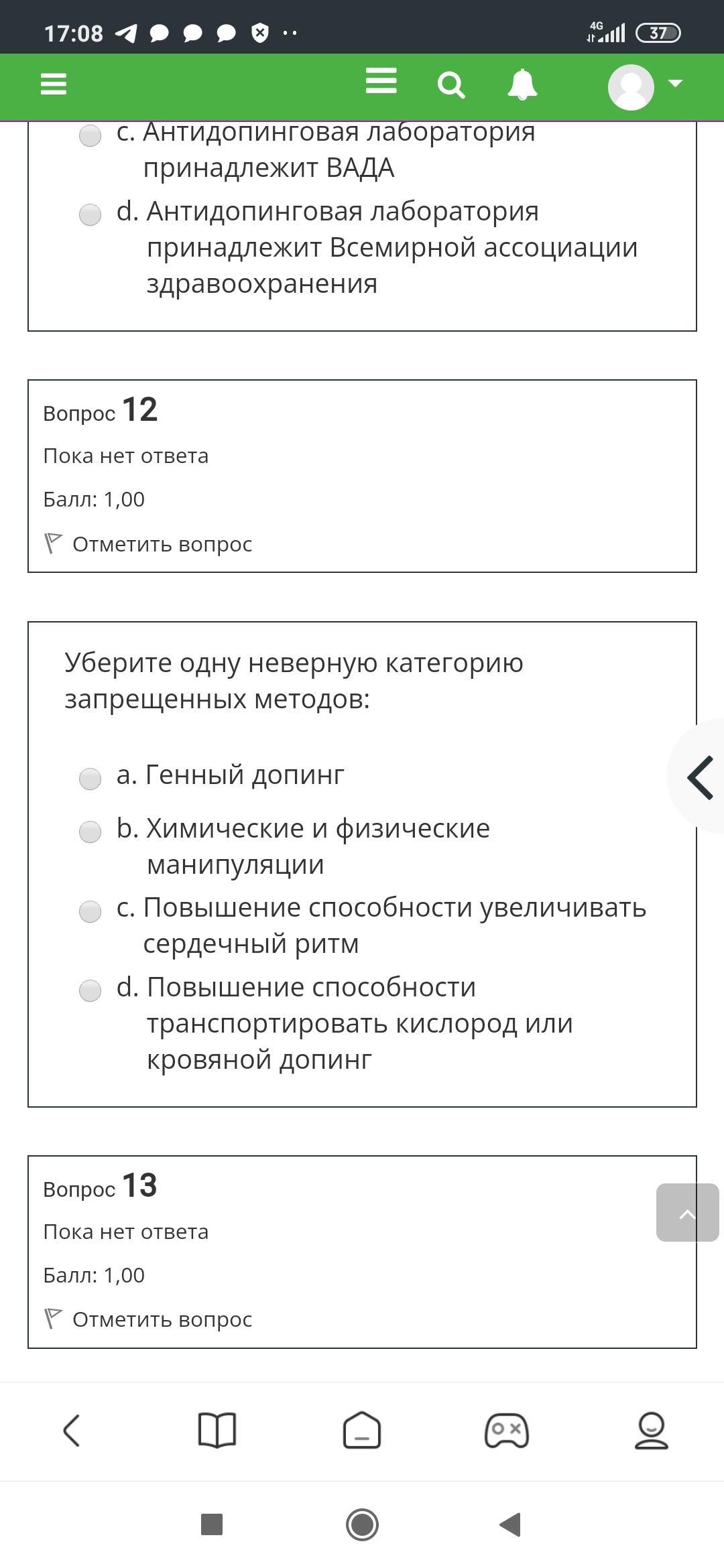Image resolution: width=724 pixels, height=1568 pixels.
Task: Open the notifications bell
Action: tap(522, 85)
